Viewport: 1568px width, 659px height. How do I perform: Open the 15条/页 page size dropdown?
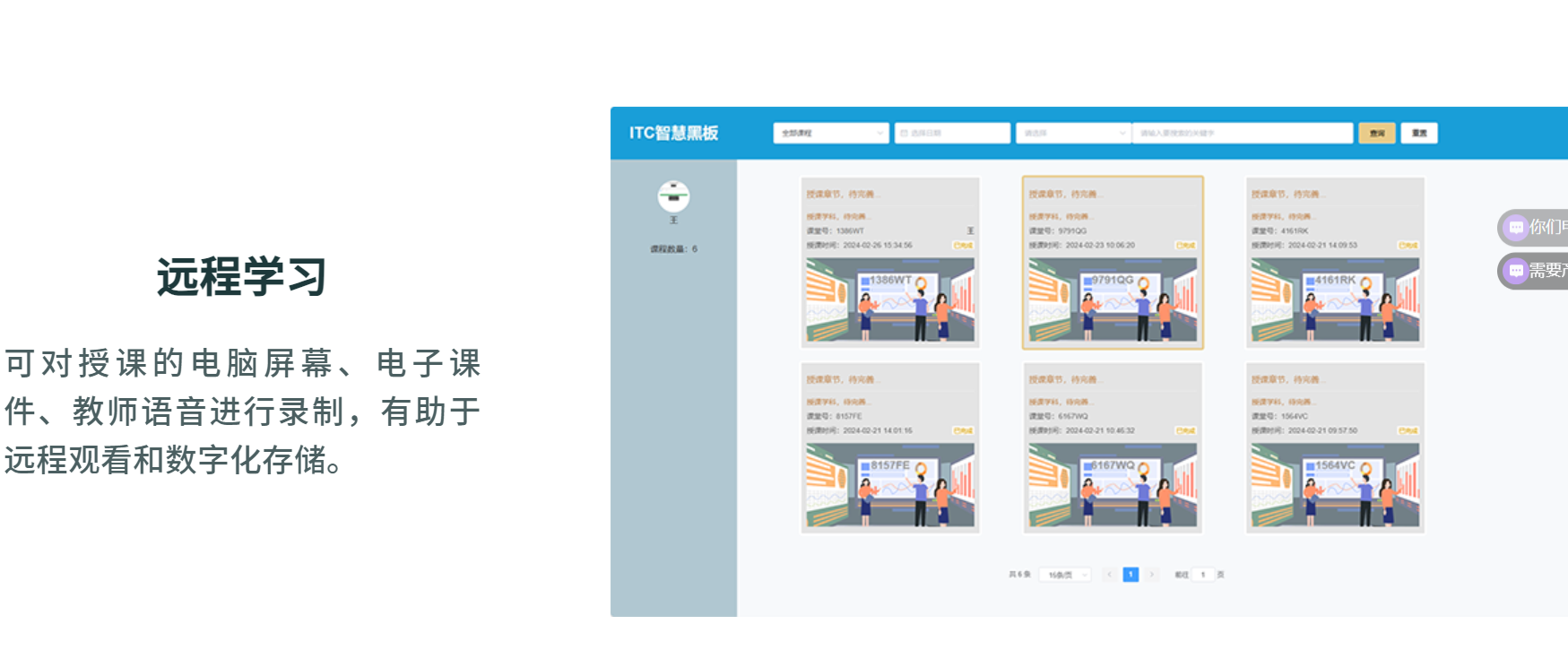pos(1066,575)
